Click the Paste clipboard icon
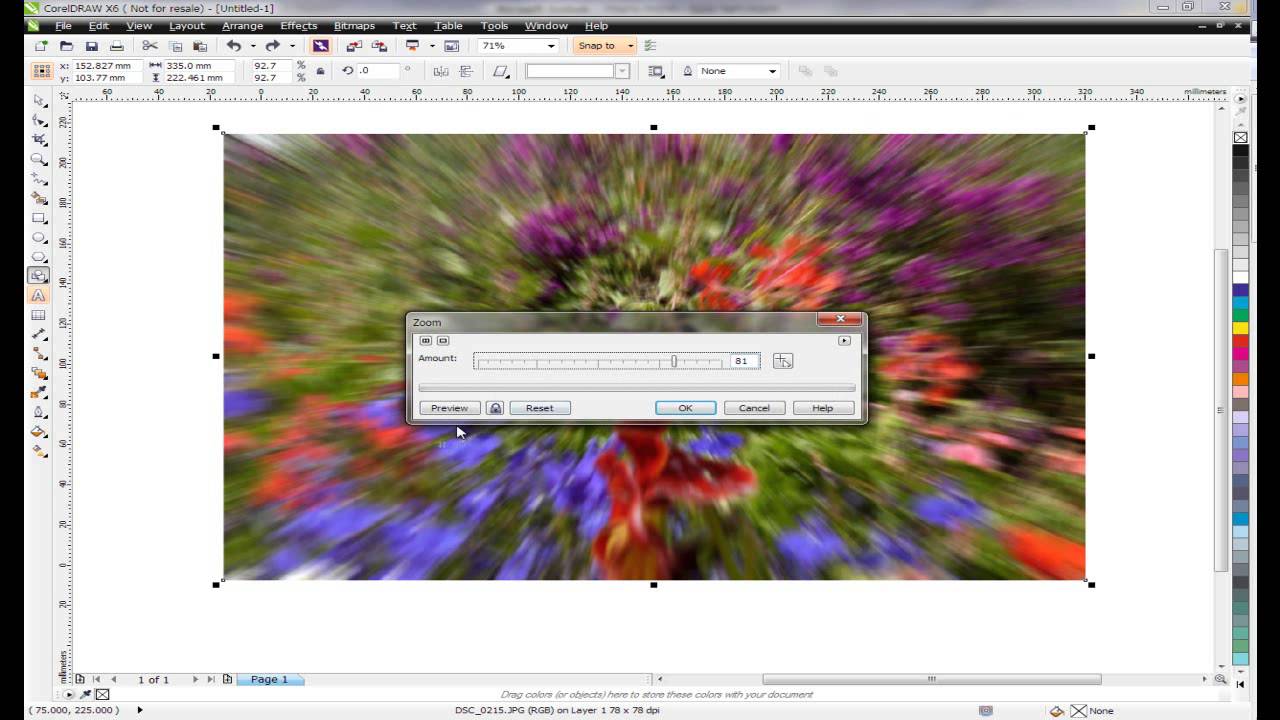This screenshot has height=720, width=1280. pos(200,46)
